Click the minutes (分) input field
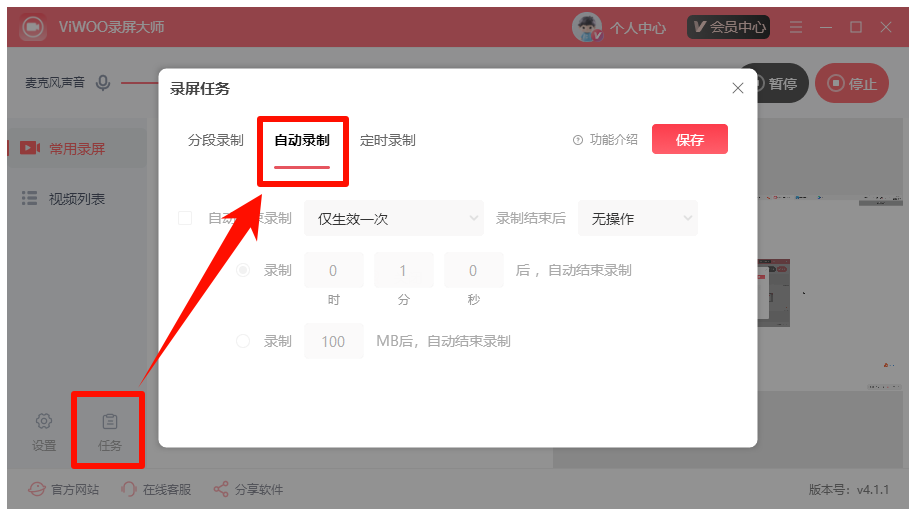Screen dimensions: 916x516 404,270
